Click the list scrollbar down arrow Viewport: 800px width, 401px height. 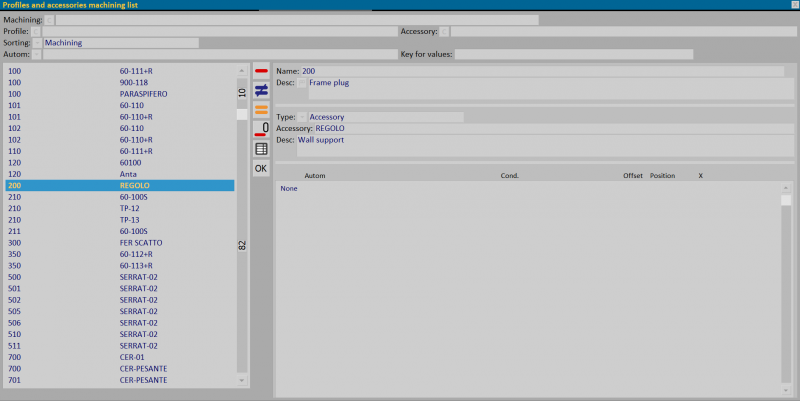coord(242,380)
